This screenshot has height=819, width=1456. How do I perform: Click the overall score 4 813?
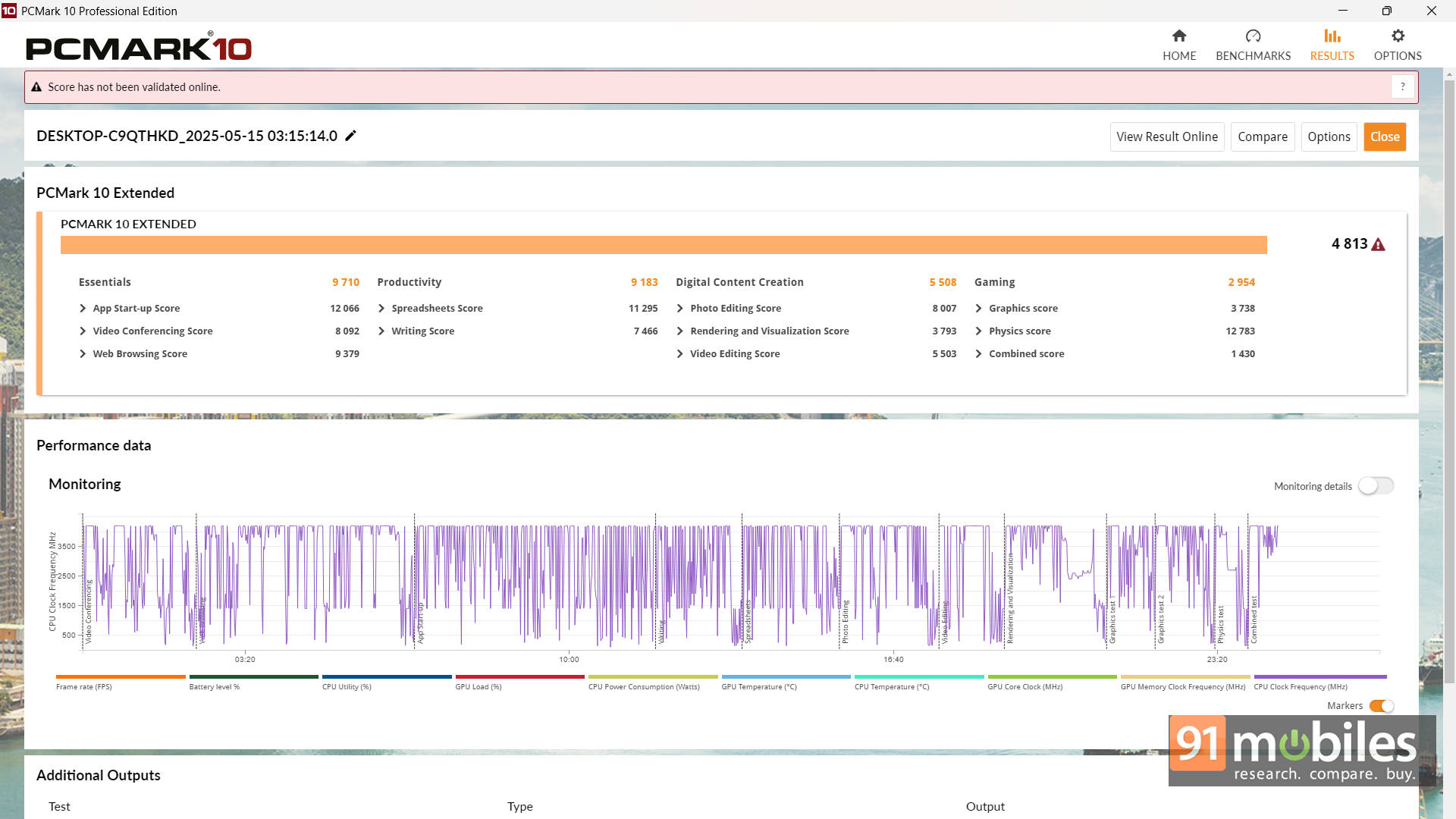pos(1349,243)
